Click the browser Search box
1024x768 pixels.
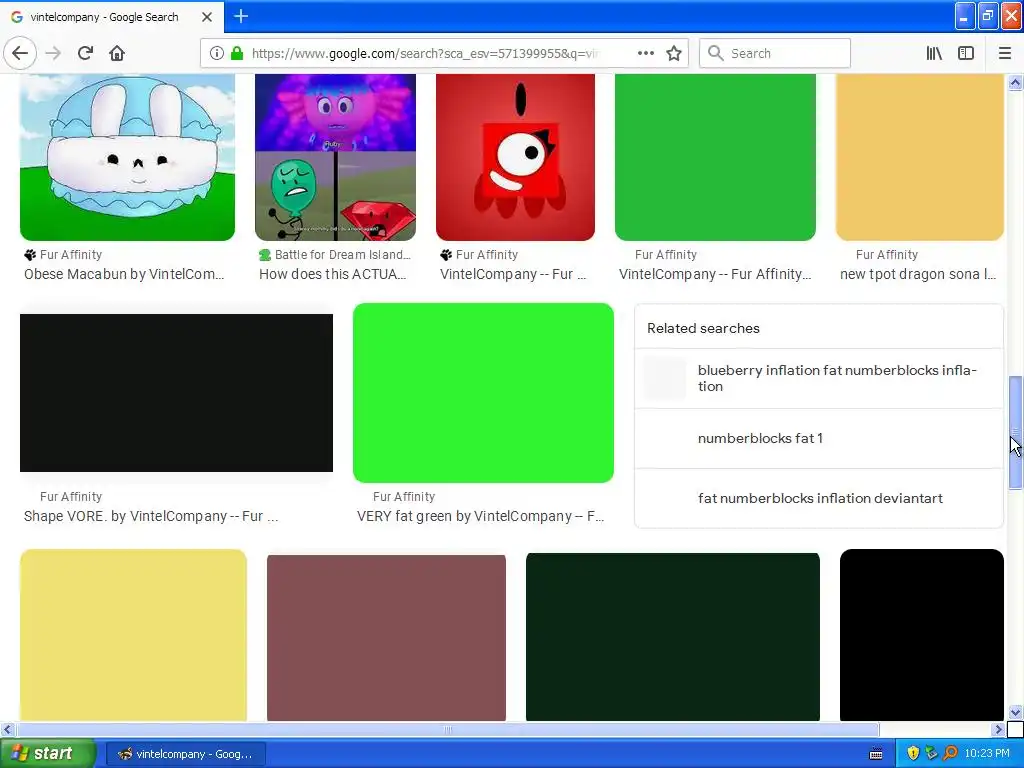tap(775, 54)
